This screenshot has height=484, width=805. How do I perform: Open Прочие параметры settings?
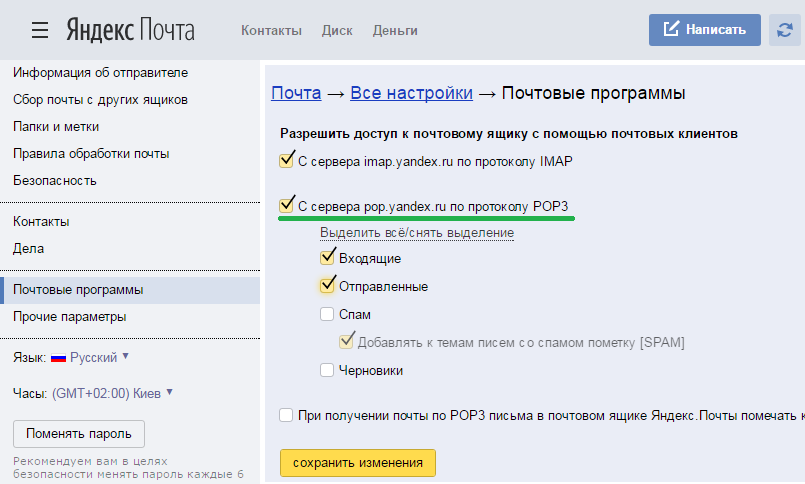click(x=69, y=317)
